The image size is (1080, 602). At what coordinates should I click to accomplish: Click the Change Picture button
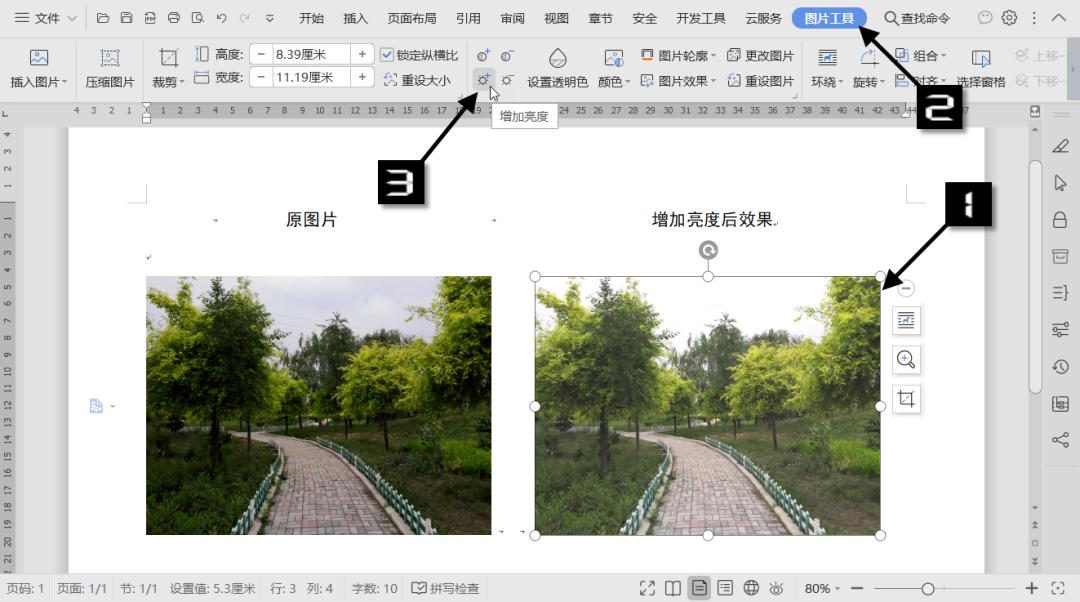(764, 55)
